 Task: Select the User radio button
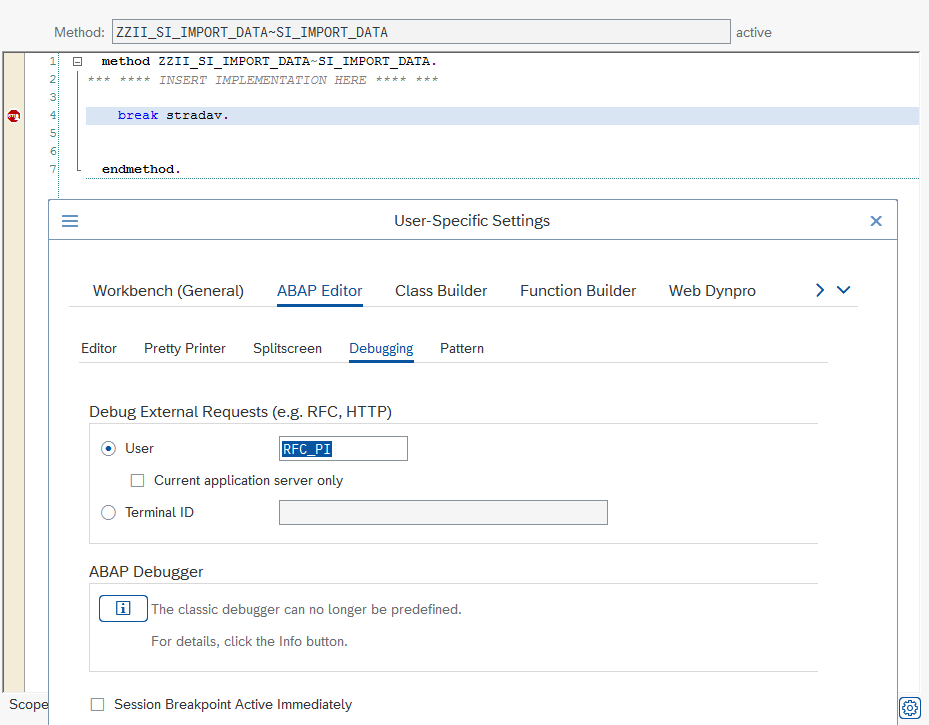click(108, 448)
